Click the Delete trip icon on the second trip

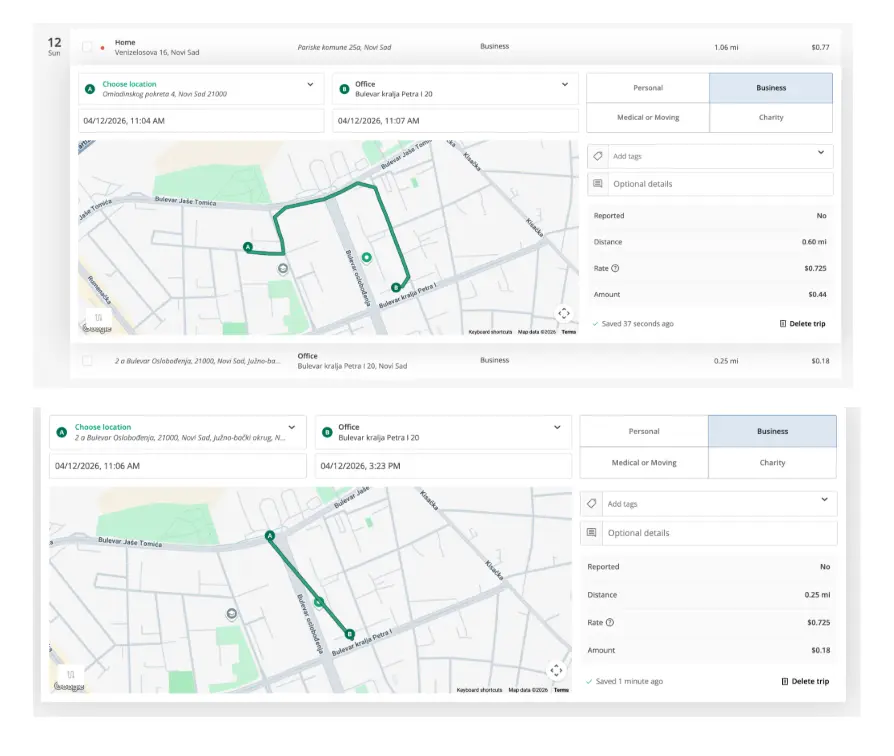coord(784,680)
